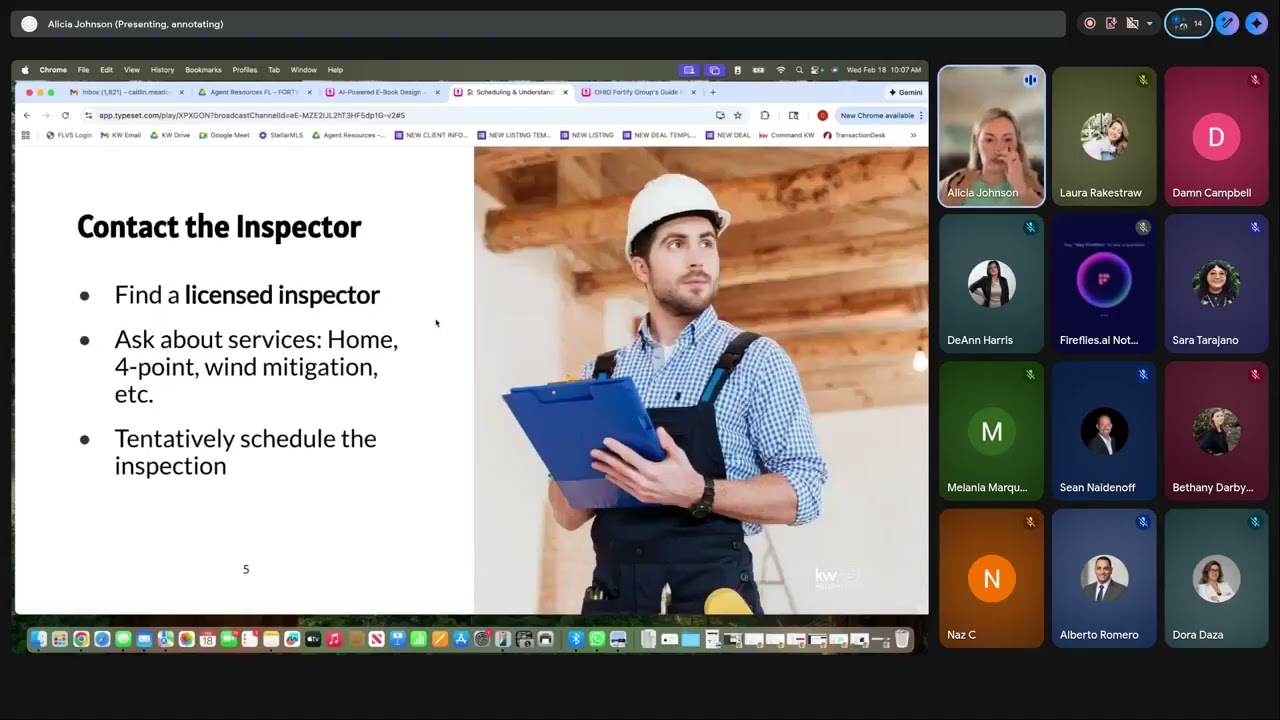Click Bethany Darby's muted microphone icon
This screenshot has width=1280, height=720.
coord(1255,375)
